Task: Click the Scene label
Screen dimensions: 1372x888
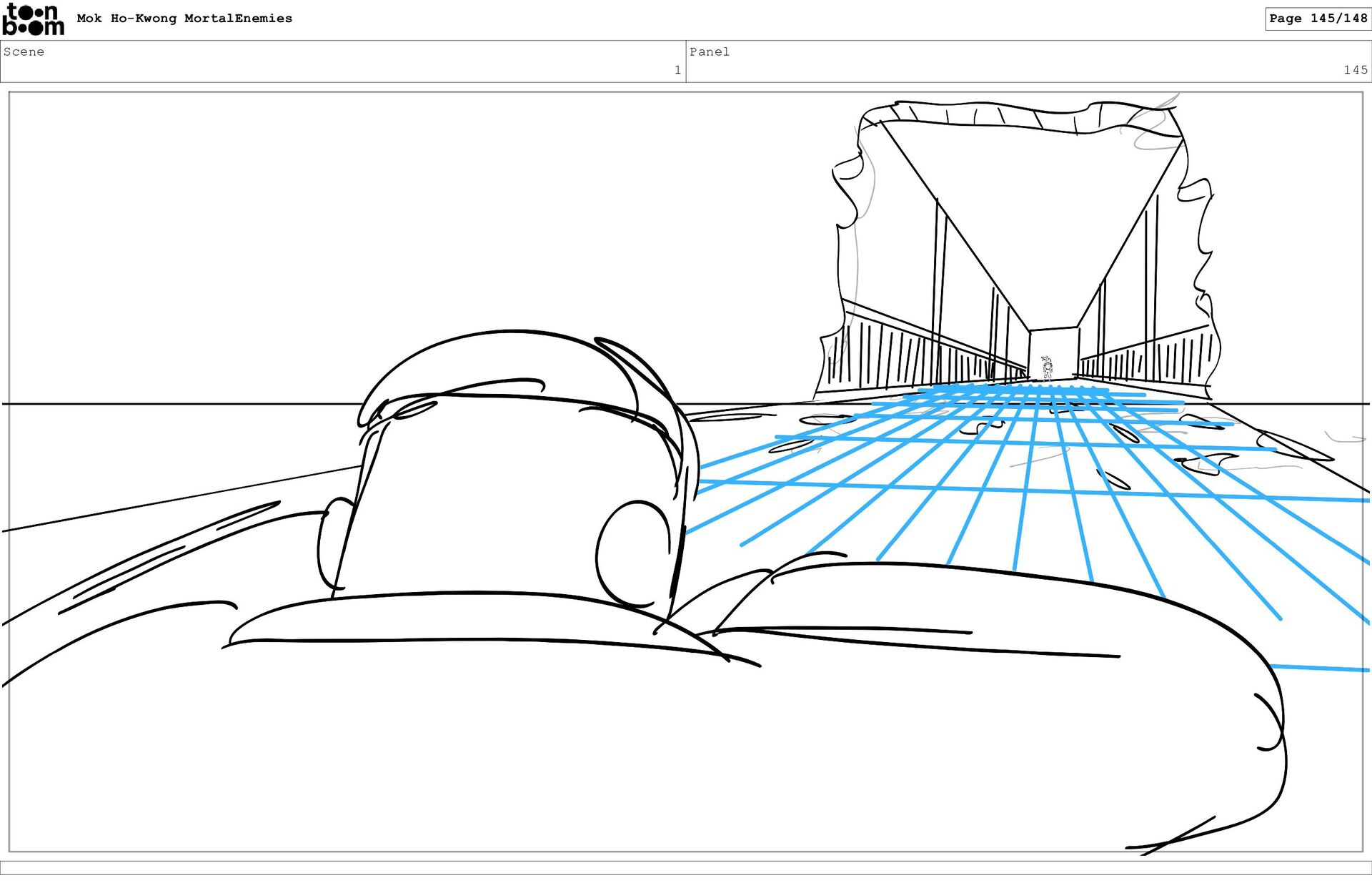Action: click(x=24, y=51)
